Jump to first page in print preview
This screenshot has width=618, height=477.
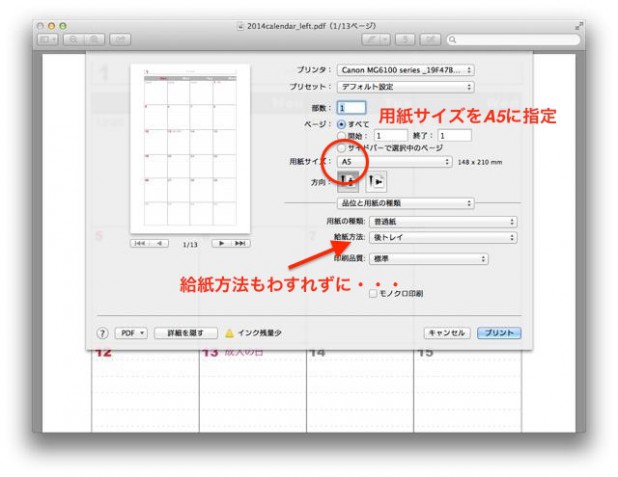[x=140, y=243]
